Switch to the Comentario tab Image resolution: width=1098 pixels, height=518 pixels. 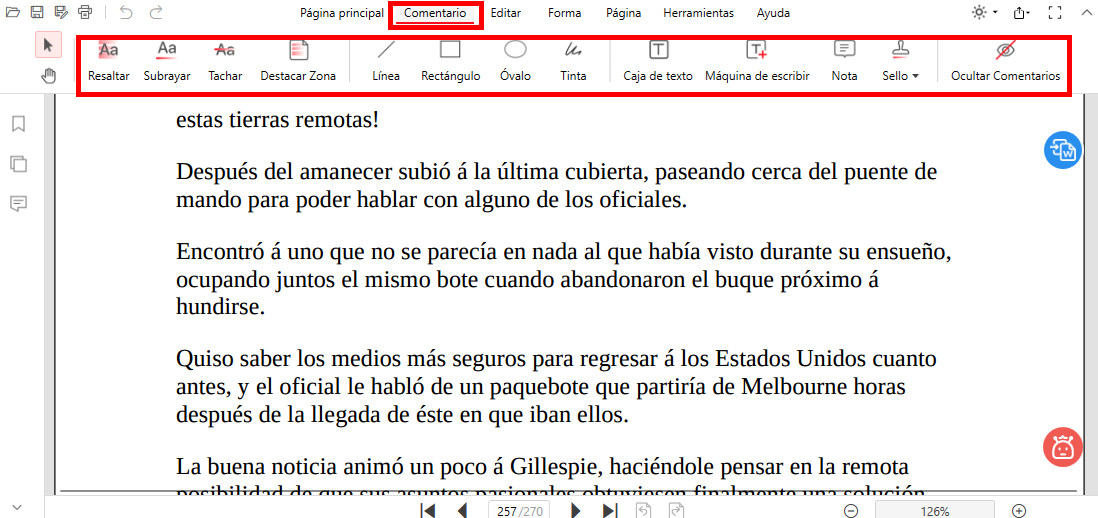coord(435,13)
